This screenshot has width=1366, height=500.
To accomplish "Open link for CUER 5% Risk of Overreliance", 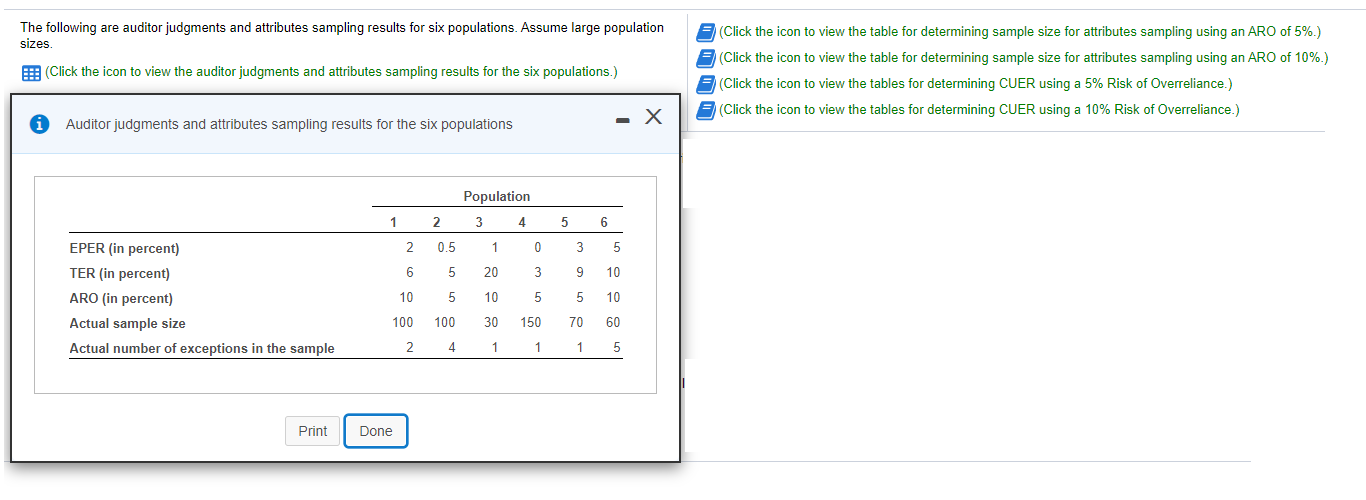I will click(x=976, y=84).
